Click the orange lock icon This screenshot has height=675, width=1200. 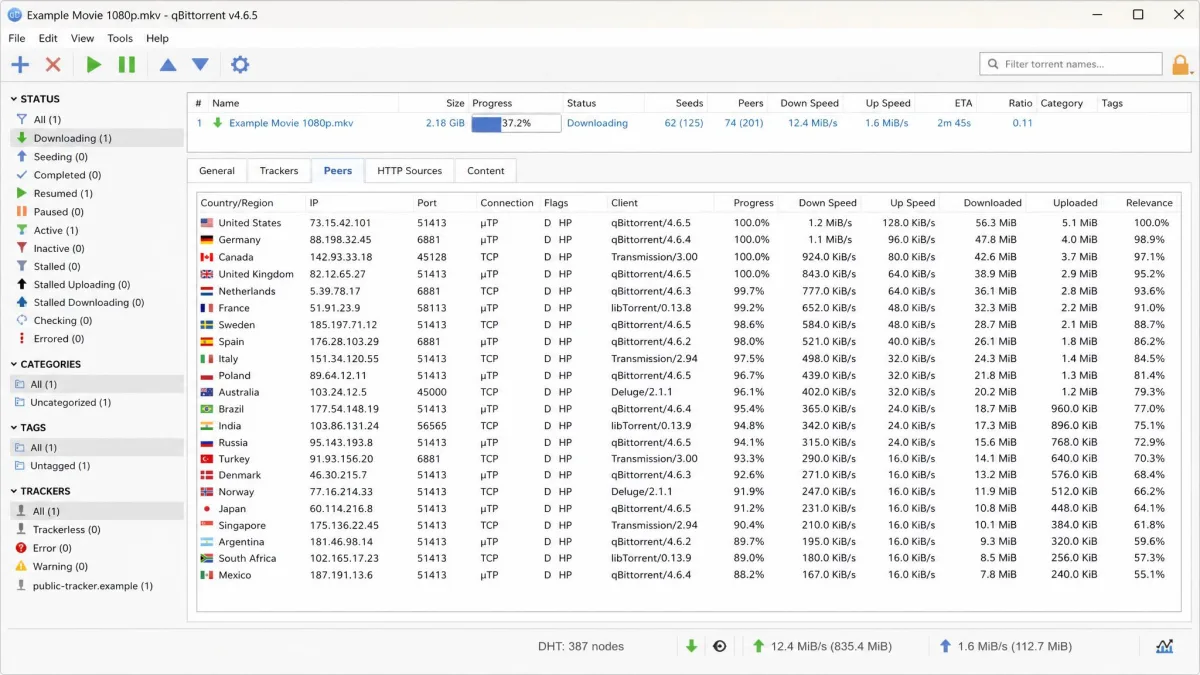[x=1181, y=65]
